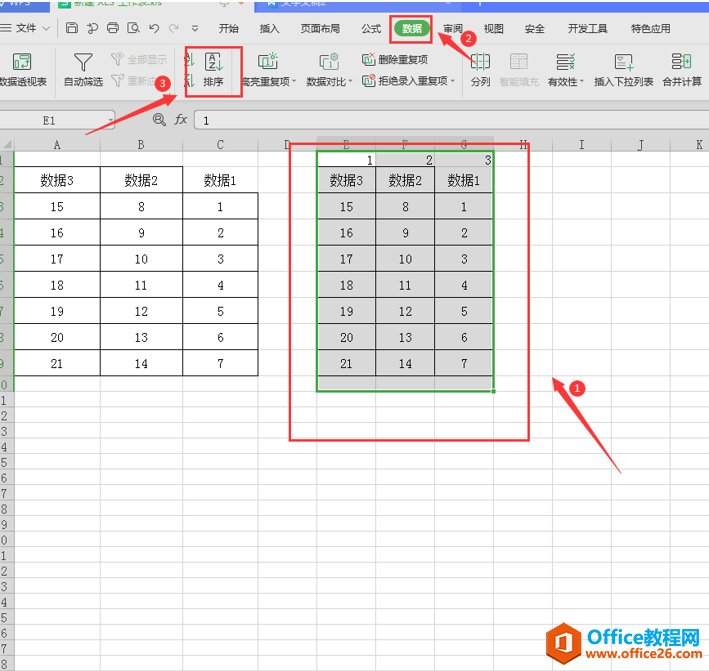Click the zoom magnifier icon near formula bar
This screenshot has height=671, width=709.
pos(159,120)
